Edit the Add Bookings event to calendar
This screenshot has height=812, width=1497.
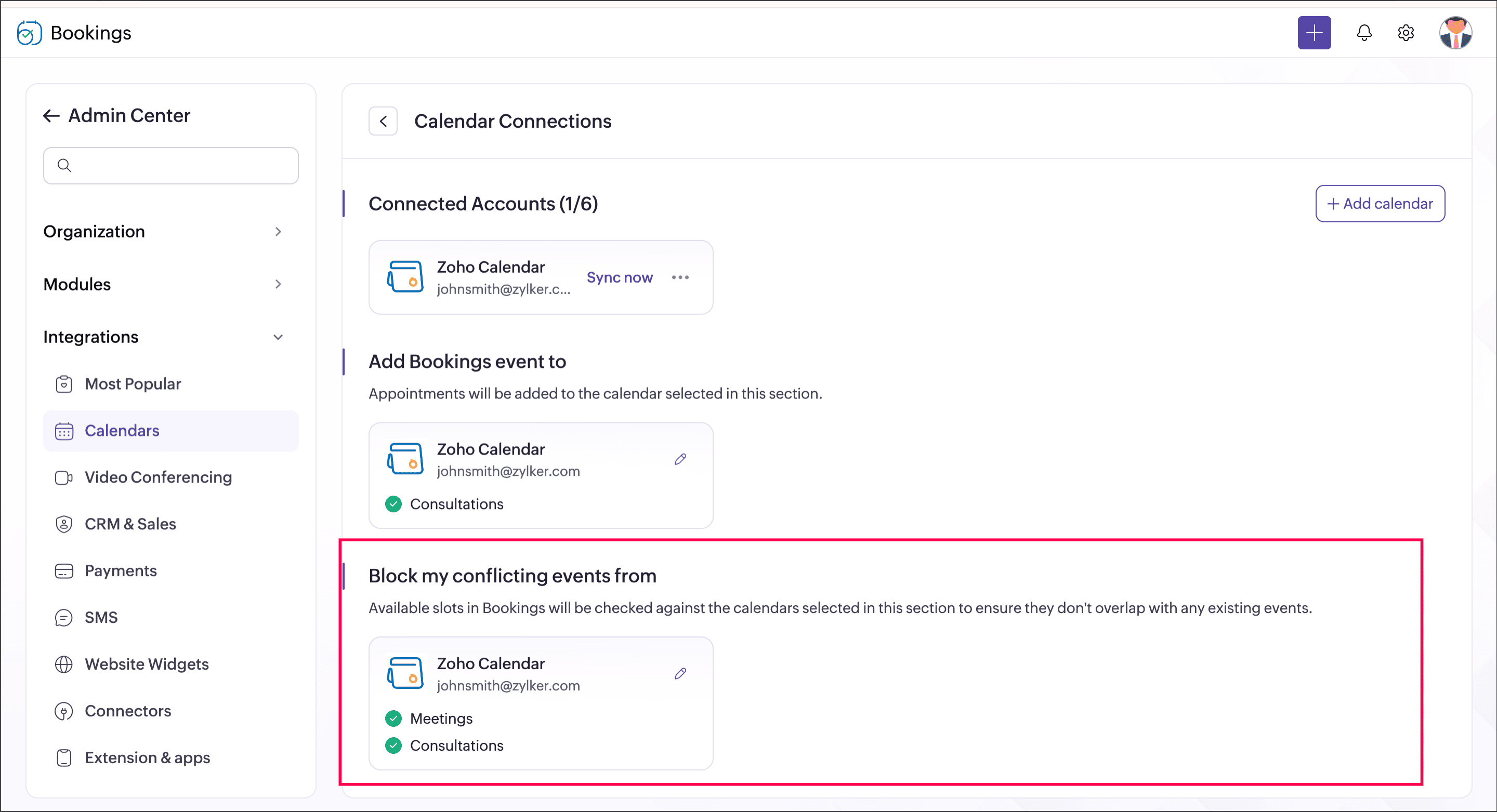680,459
